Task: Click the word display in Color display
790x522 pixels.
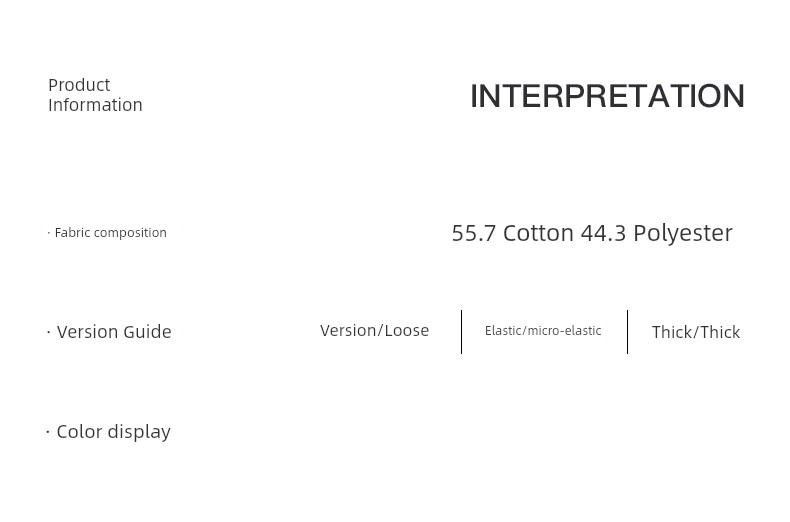Action: [x=139, y=432]
